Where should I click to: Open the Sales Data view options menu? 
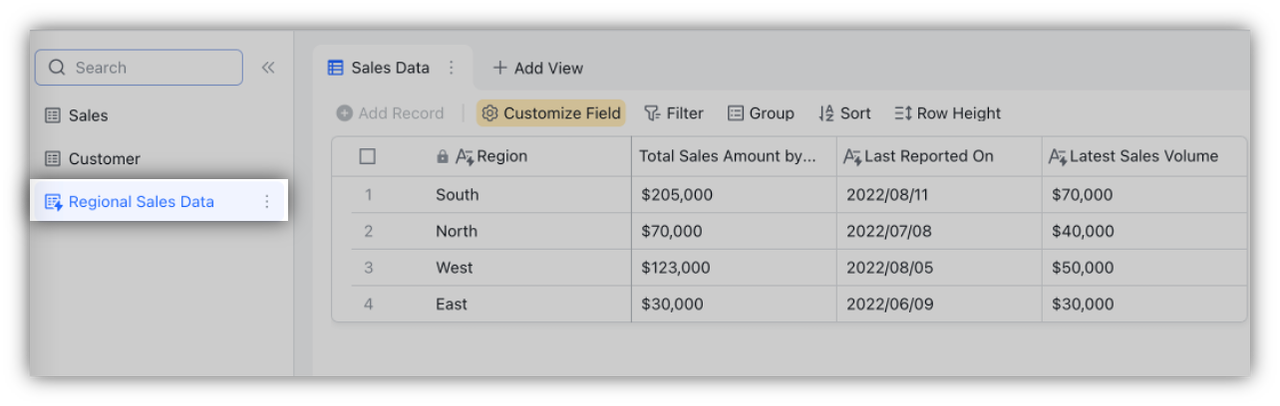tap(451, 68)
